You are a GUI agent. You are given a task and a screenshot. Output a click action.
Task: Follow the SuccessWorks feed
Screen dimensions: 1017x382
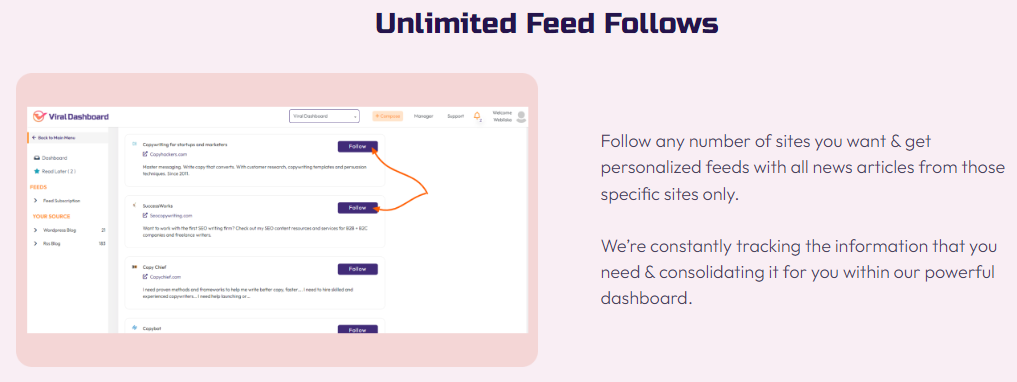tap(357, 208)
